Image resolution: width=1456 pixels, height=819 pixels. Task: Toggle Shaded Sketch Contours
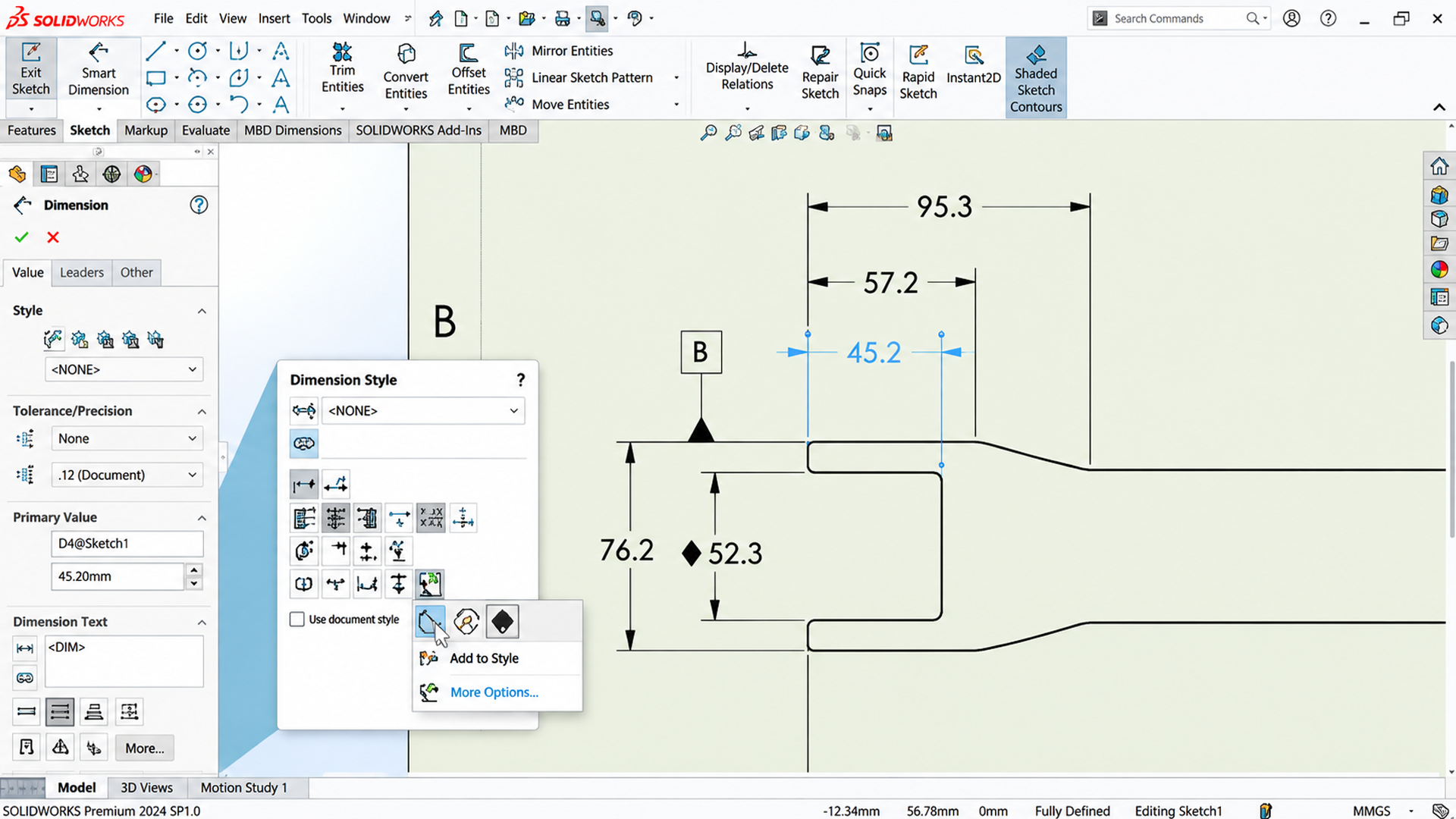(x=1036, y=78)
